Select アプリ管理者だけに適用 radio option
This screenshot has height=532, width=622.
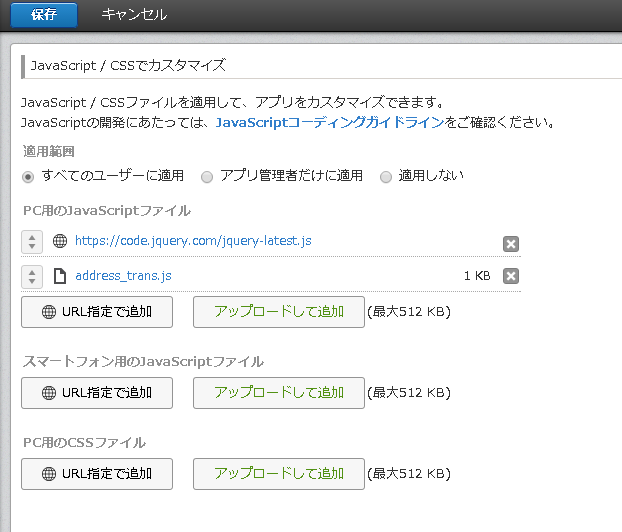coord(207,177)
